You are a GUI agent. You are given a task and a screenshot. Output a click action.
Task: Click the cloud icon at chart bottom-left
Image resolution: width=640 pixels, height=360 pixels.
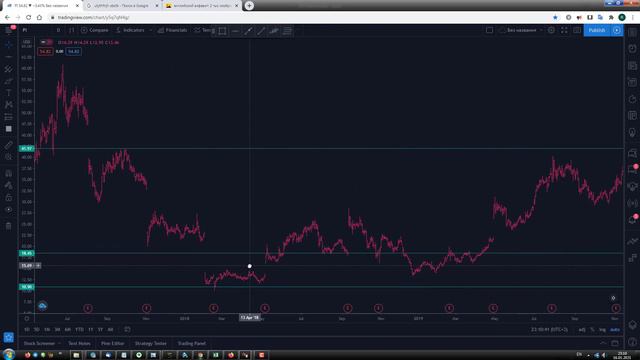pyautogui.click(x=42, y=306)
